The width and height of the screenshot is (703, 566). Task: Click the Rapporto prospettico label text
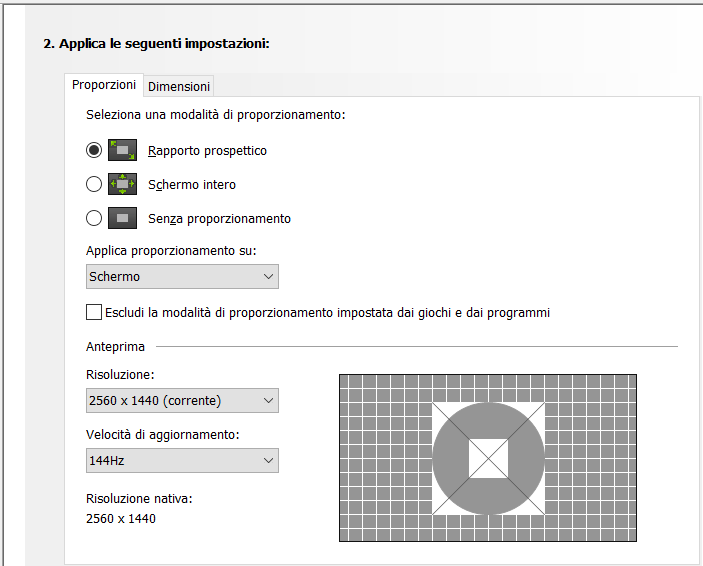pyautogui.click(x=207, y=151)
